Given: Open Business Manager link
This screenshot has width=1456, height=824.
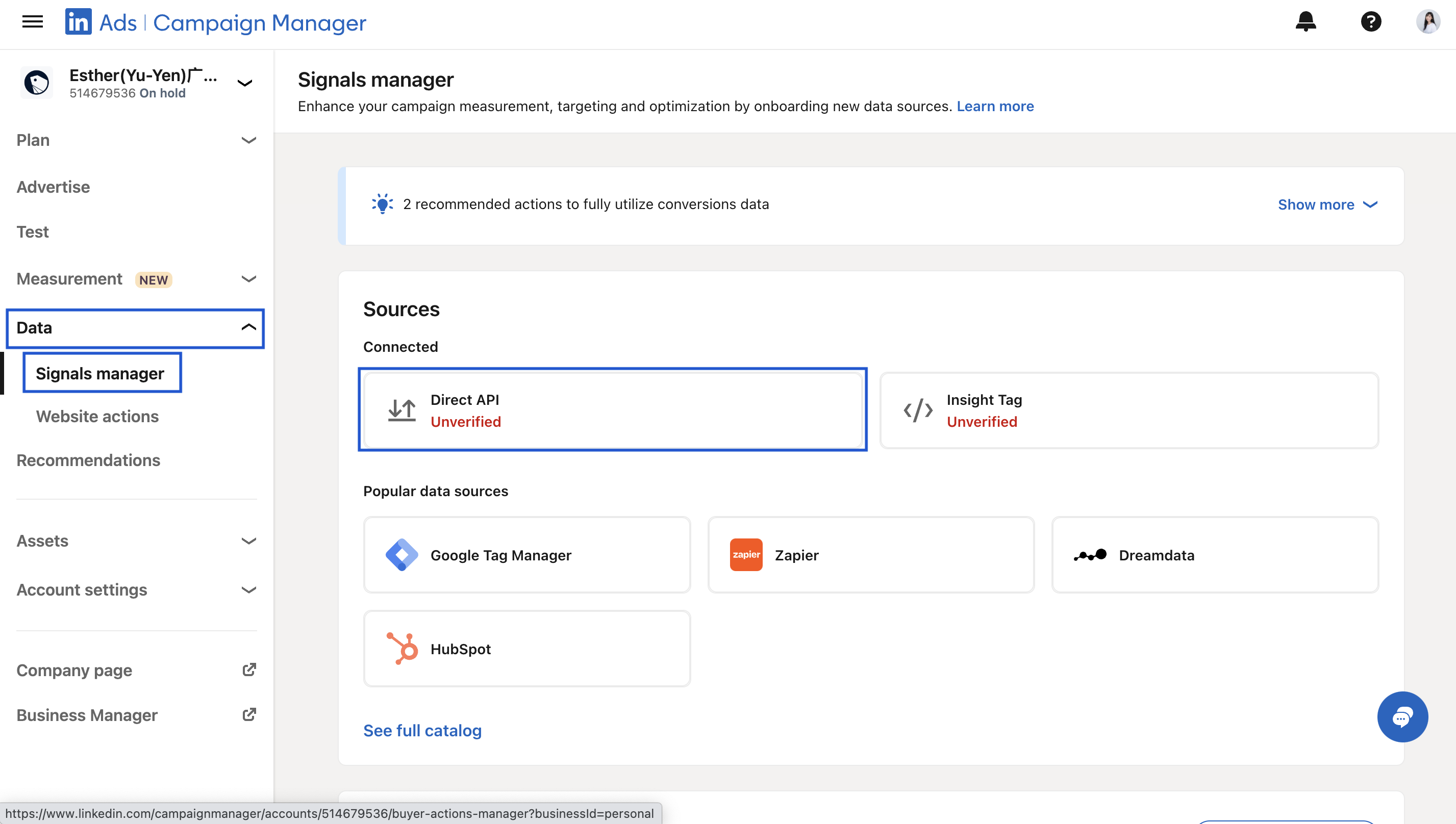Looking at the screenshot, I should coord(87,715).
